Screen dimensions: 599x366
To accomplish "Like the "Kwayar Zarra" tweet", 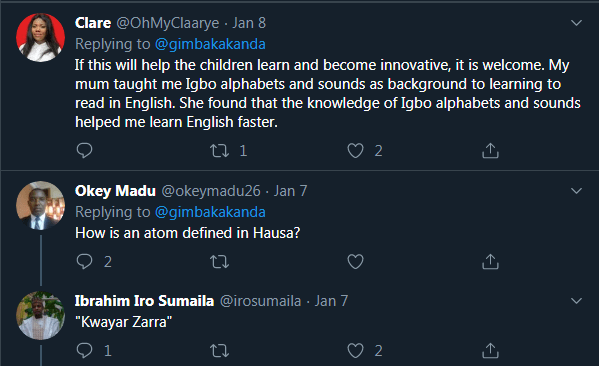I will pyautogui.click(x=355, y=350).
